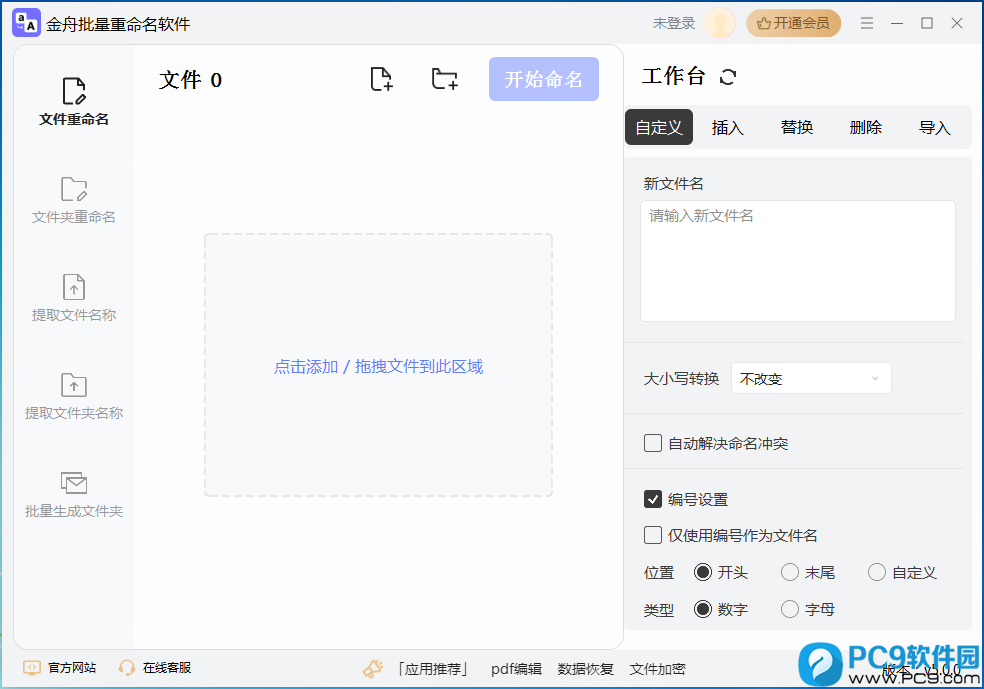Viewport: 984px width, 689px height.
Task: Click the add folder icon
Action: click(x=444, y=80)
